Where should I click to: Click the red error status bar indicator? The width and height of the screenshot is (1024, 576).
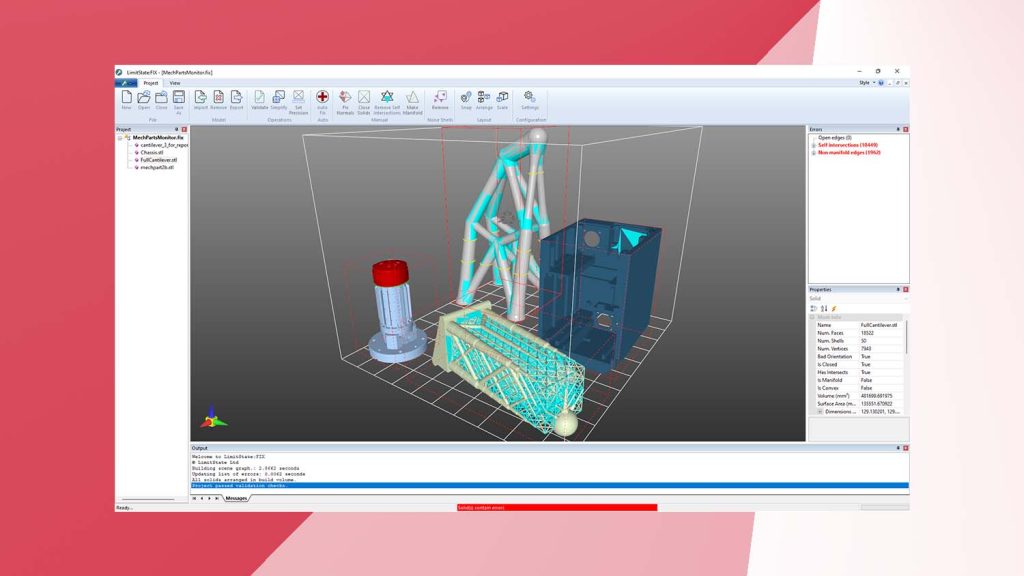557,507
